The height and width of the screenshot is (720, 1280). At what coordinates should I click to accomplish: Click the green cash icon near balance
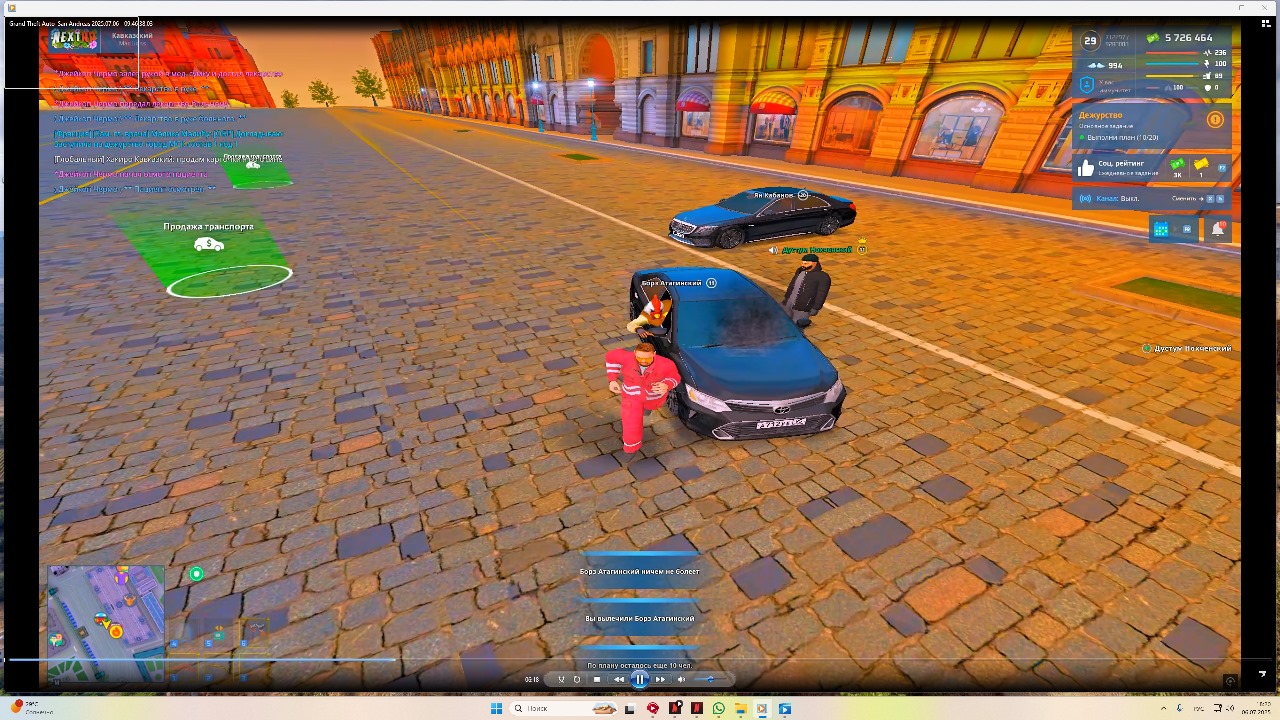1153,38
